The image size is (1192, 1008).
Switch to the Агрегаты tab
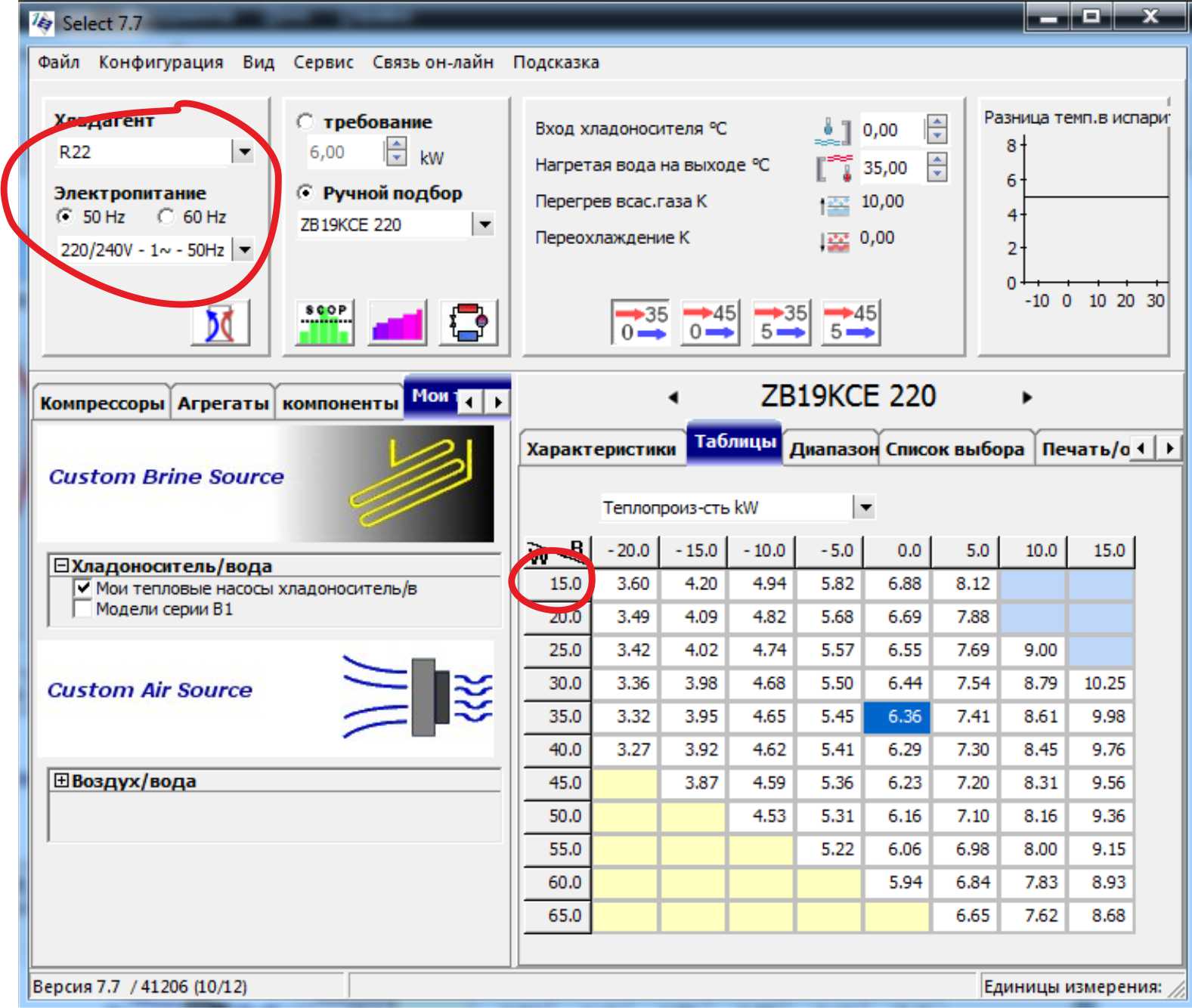click(x=223, y=403)
